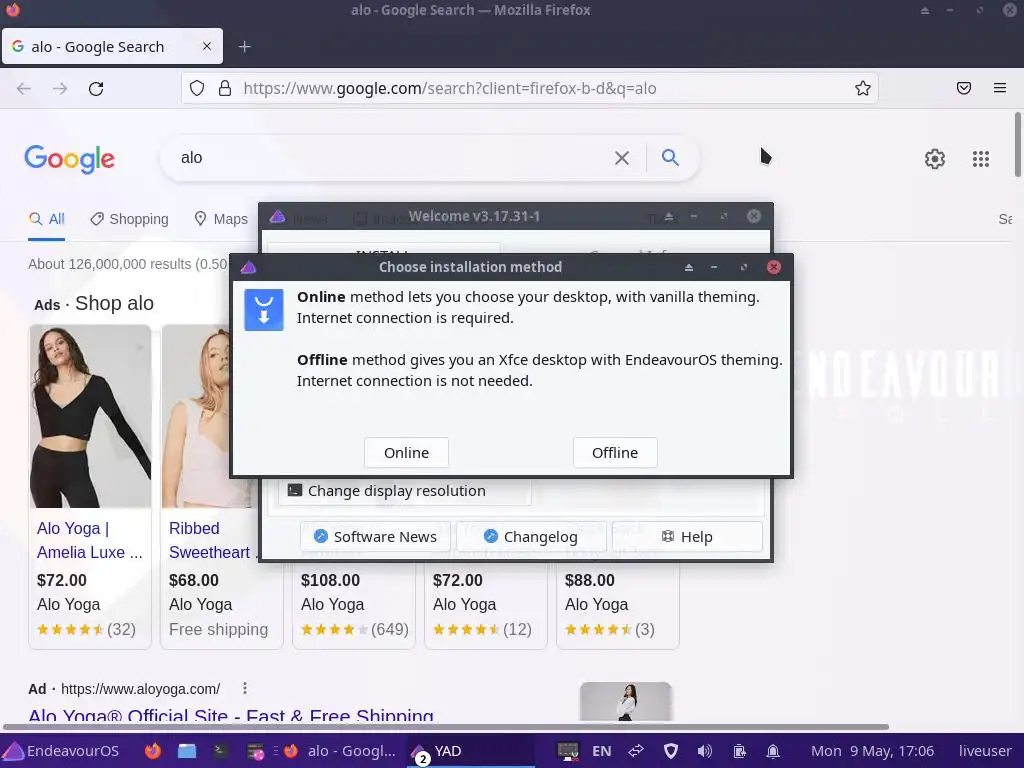Launch Firefox from the panel
This screenshot has height=768, width=1024.
coord(153,751)
